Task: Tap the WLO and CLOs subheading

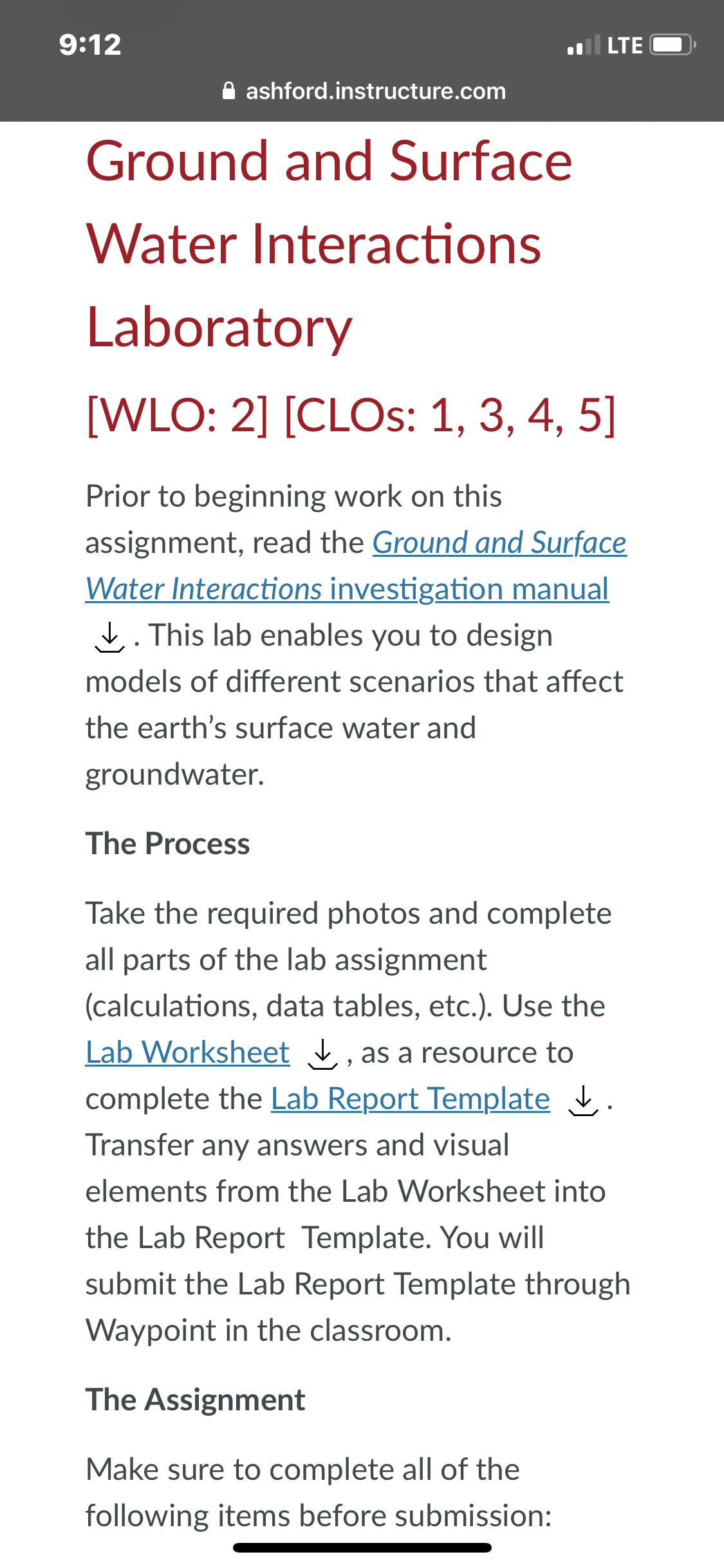Action: tap(351, 415)
